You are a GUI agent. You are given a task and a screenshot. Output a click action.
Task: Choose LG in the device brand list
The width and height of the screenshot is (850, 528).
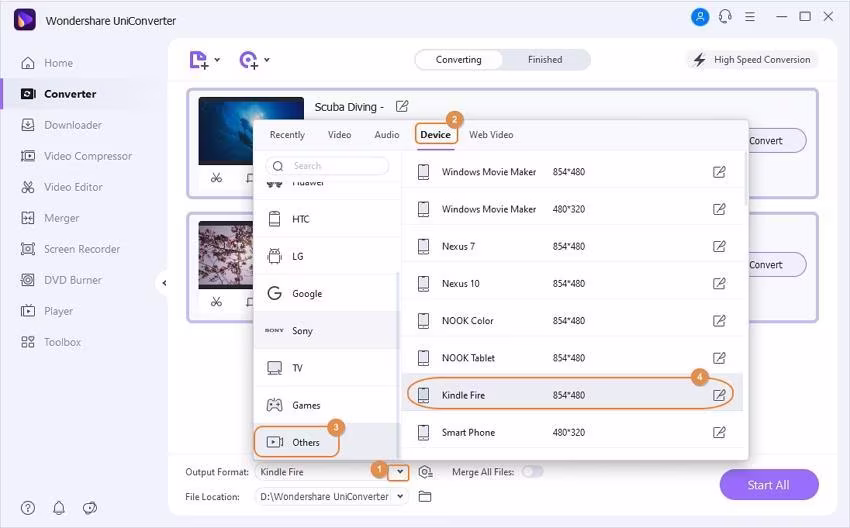pyautogui.click(x=326, y=256)
